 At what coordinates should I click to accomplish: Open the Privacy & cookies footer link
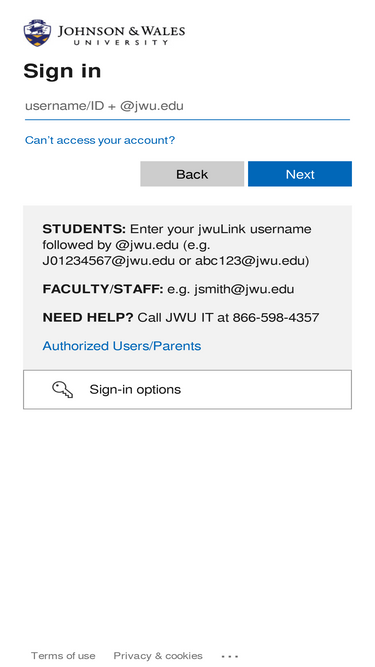pyautogui.click(x=158, y=656)
